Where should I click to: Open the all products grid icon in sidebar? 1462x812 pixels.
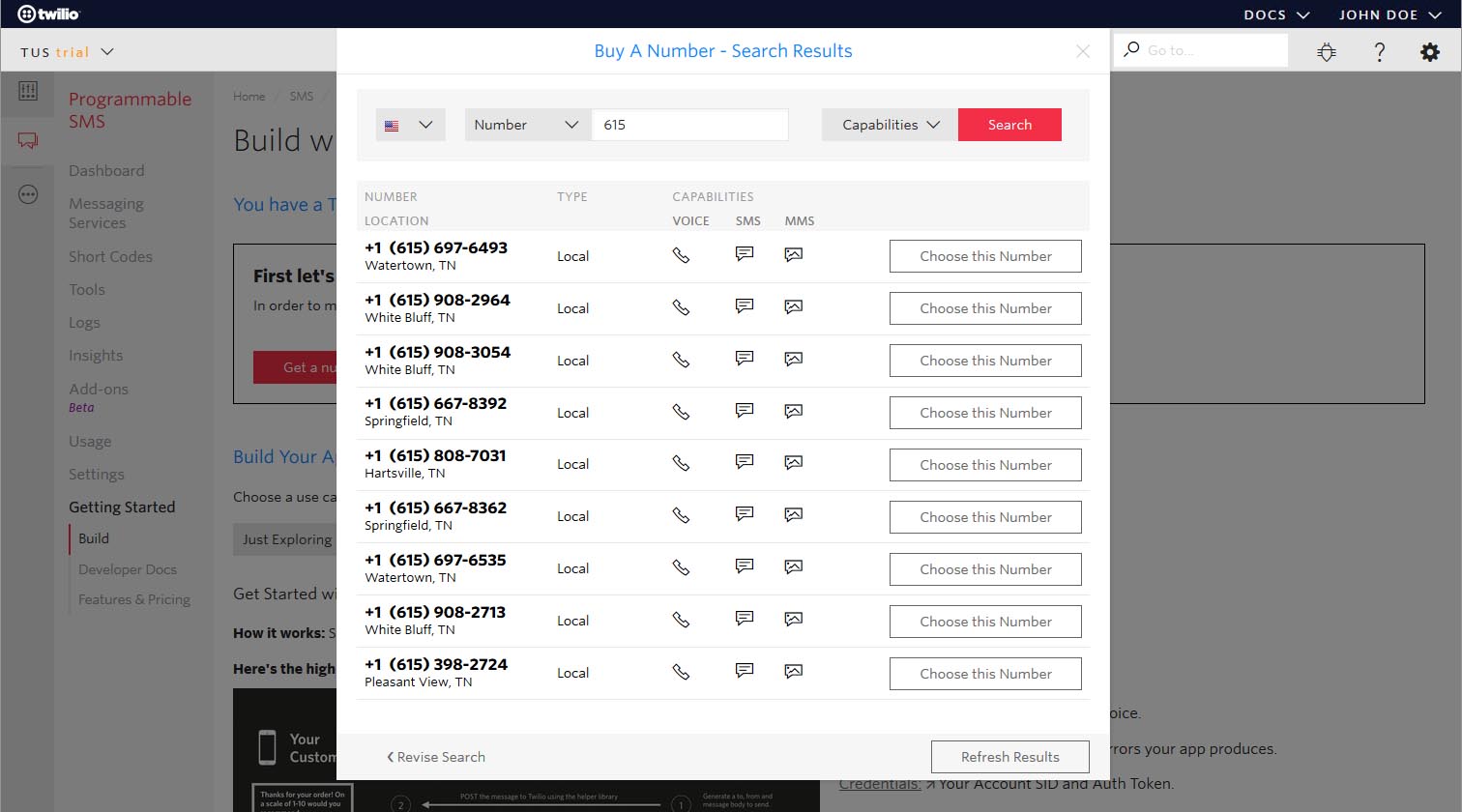[28, 91]
